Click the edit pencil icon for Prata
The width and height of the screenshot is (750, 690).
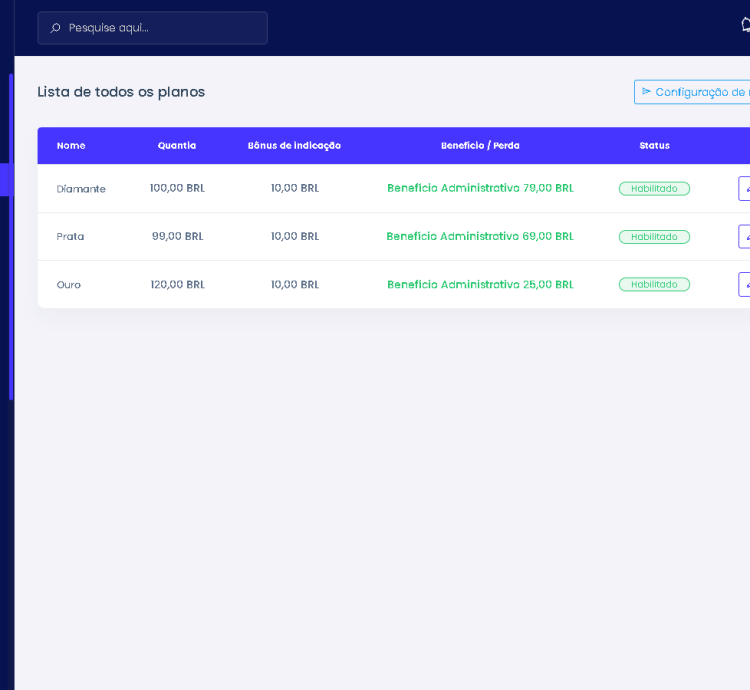click(x=744, y=237)
